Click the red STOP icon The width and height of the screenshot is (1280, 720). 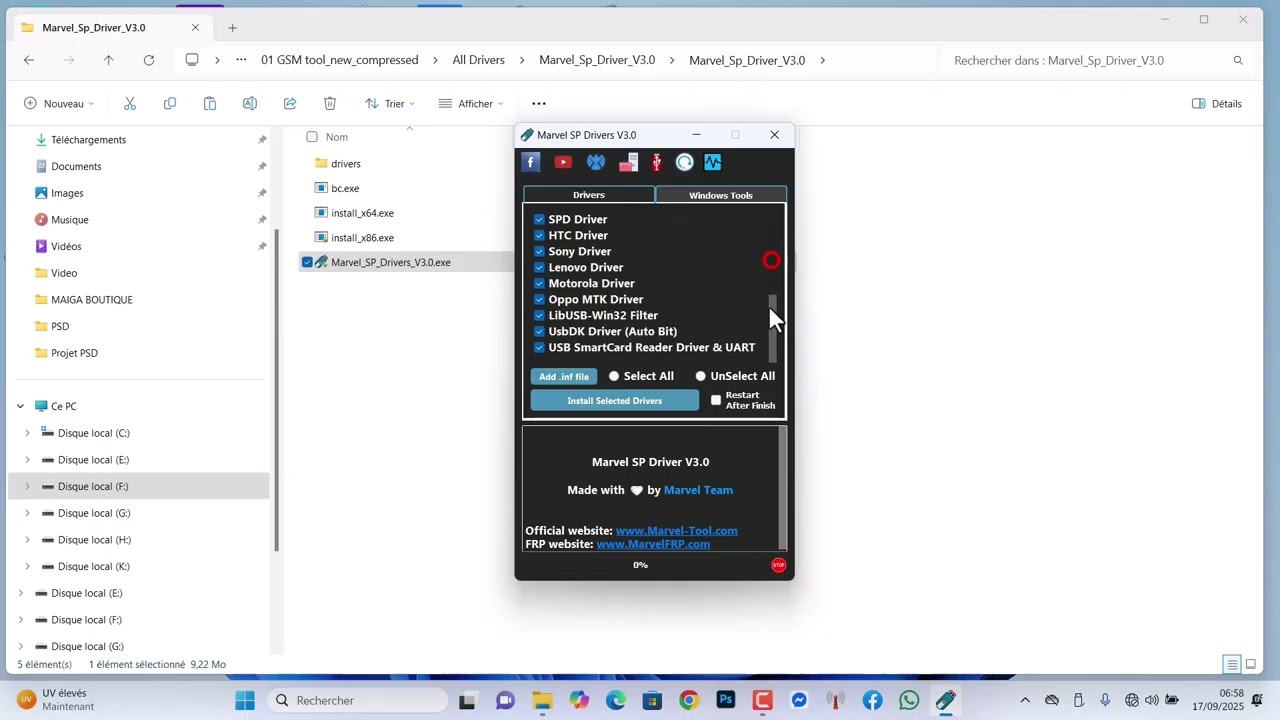779,565
